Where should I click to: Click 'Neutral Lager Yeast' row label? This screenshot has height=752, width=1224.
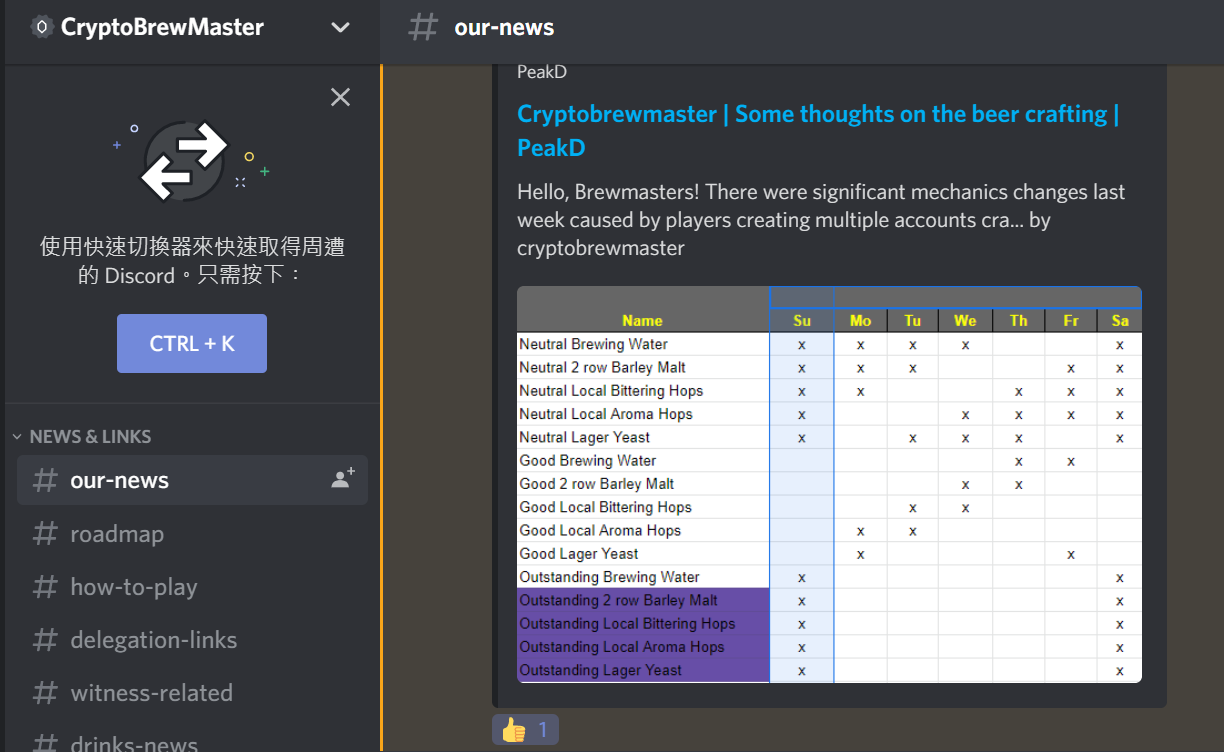pos(584,437)
